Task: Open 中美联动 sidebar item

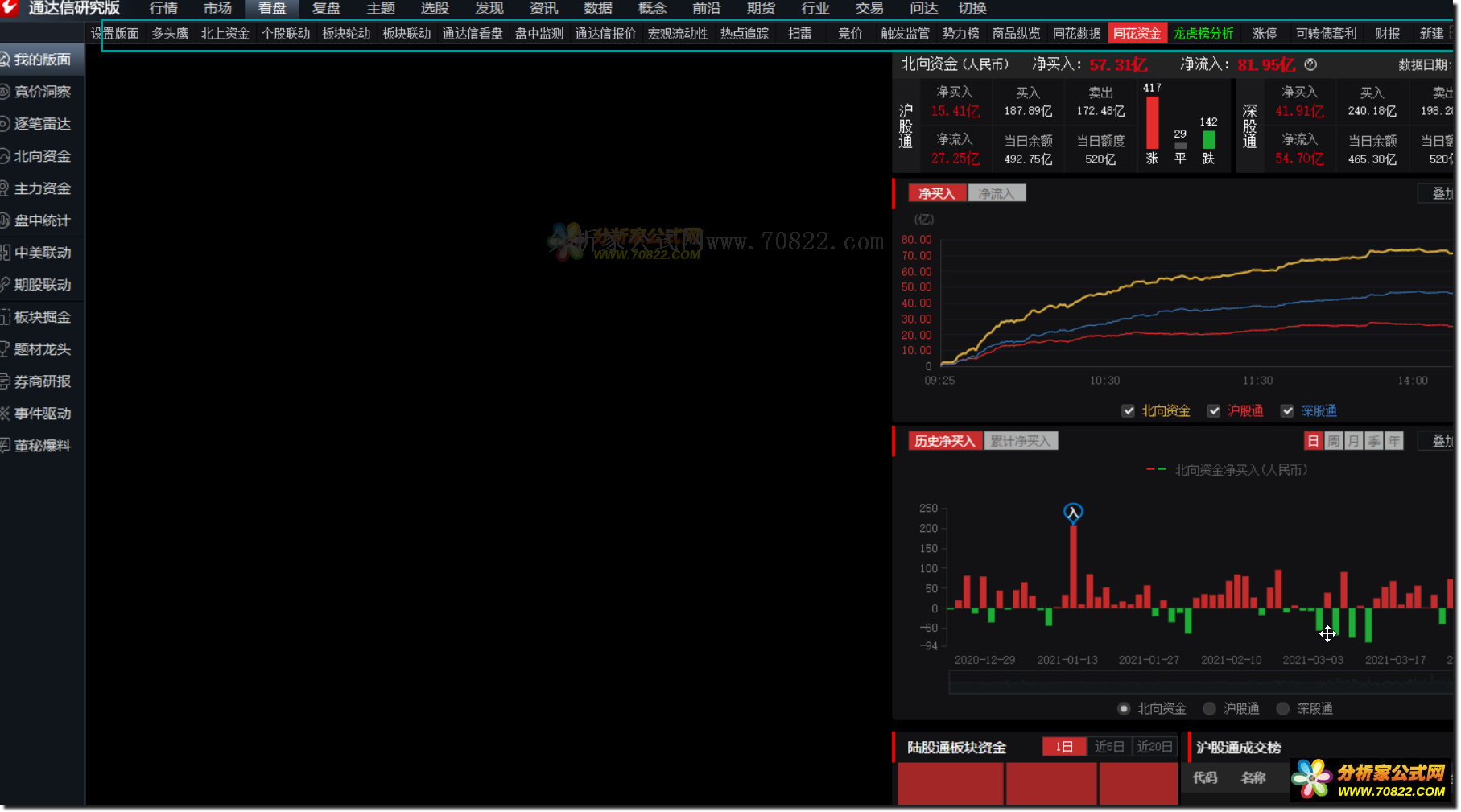Action: pos(42,253)
